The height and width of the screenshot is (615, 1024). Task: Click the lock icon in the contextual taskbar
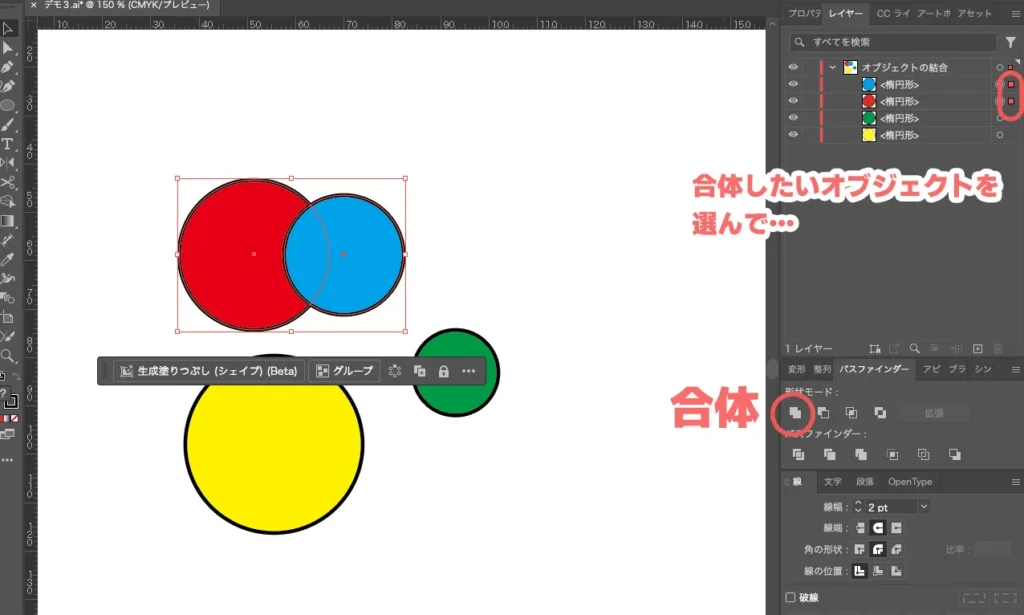[x=443, y=371]
